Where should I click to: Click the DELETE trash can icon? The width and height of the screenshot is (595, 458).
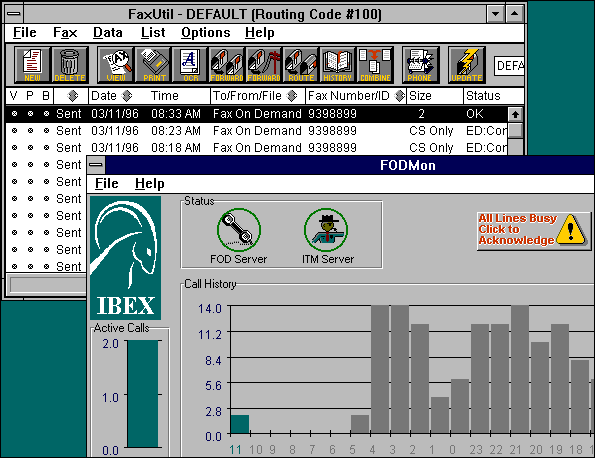(70, 65)
